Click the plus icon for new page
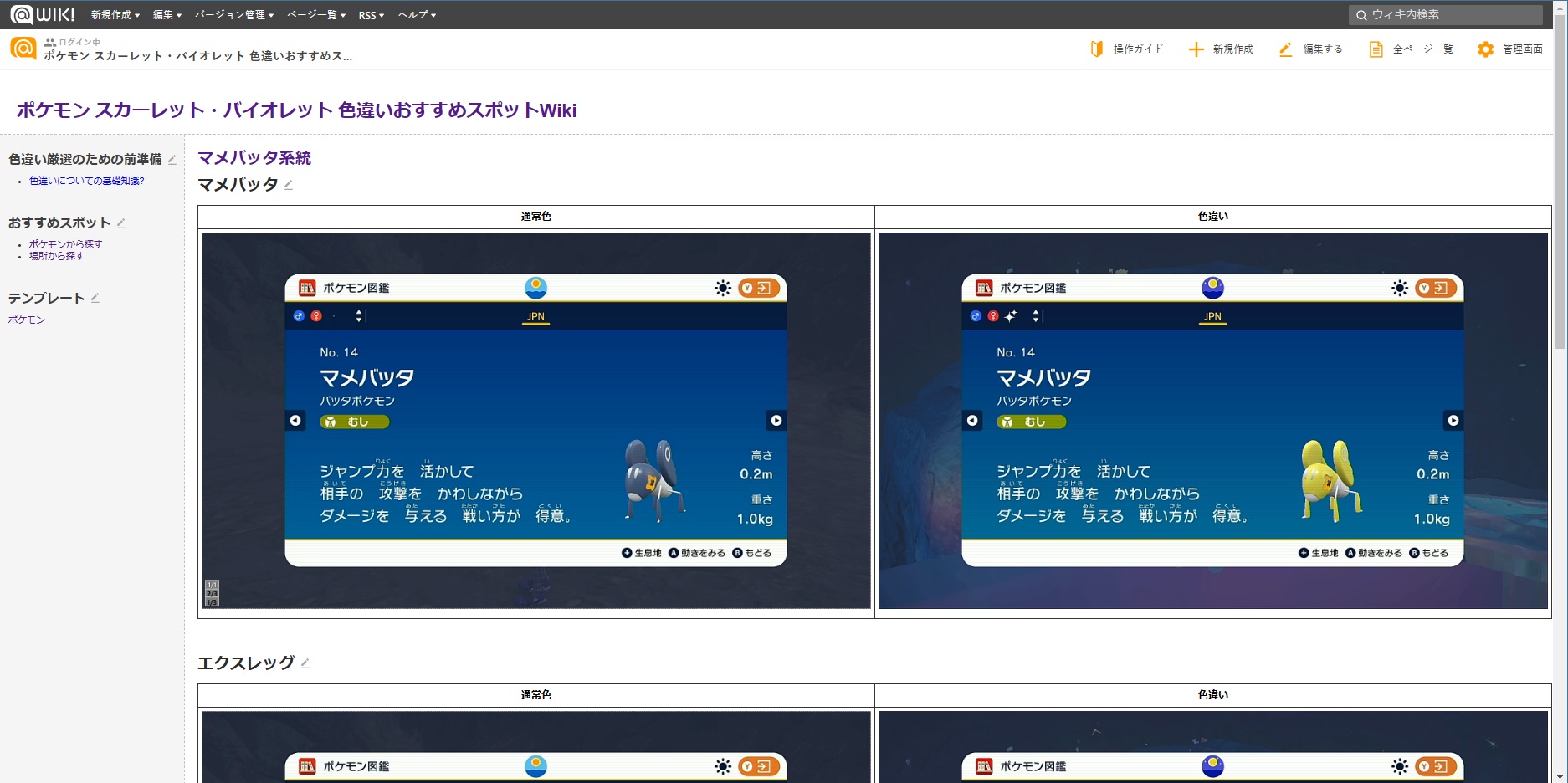This screenshot has height=783, width=1568. click(1196, 49)
